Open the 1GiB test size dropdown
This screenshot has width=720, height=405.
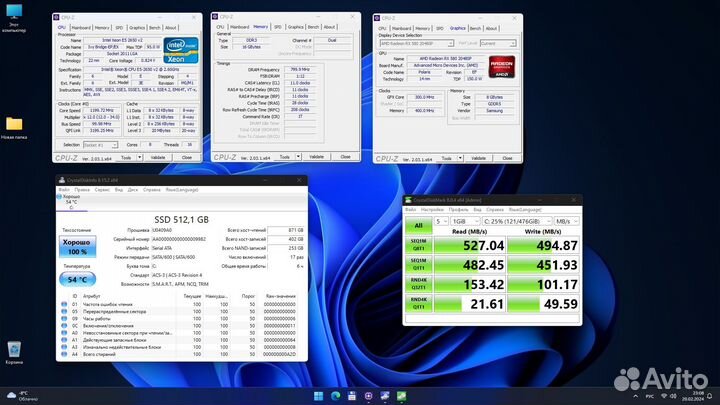click(466, 221)
